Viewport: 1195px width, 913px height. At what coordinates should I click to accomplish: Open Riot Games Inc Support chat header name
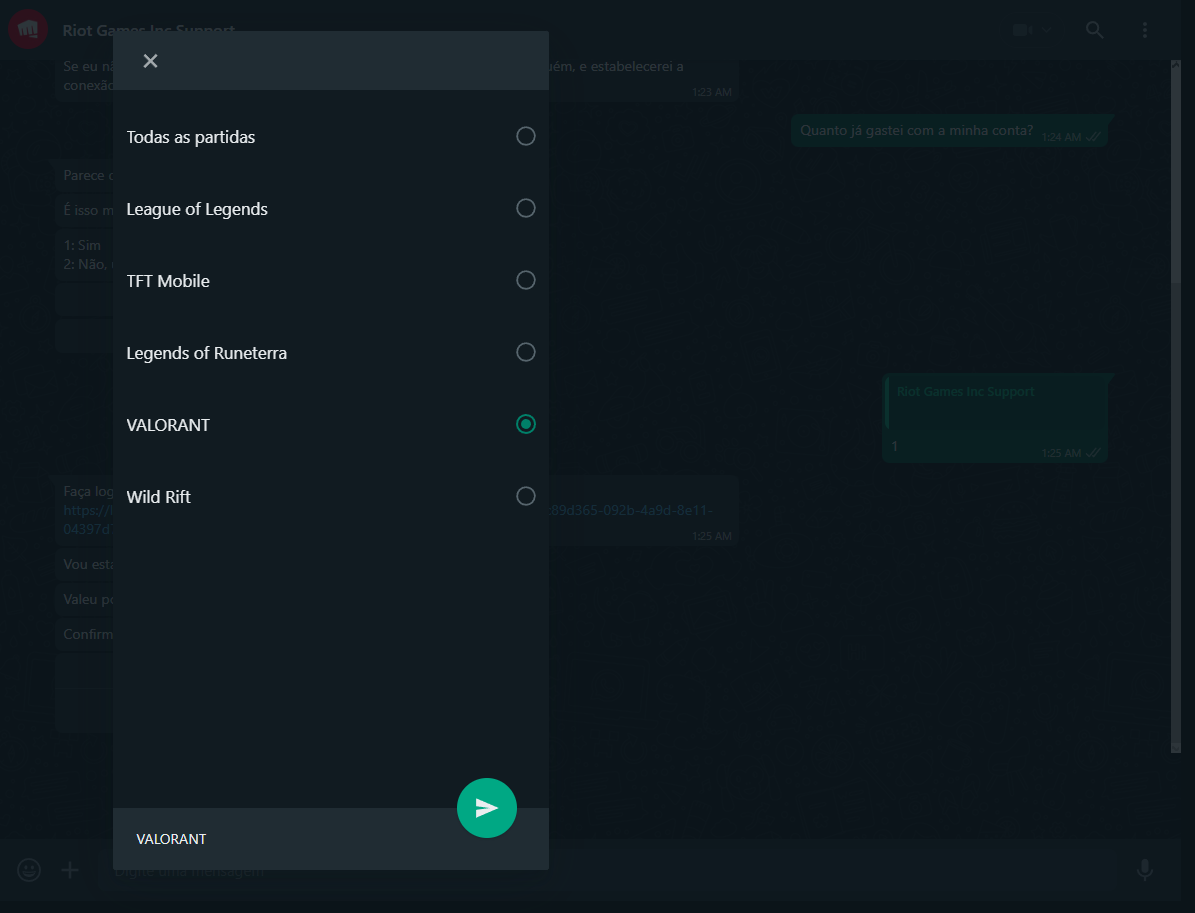(x=149, y=30)
